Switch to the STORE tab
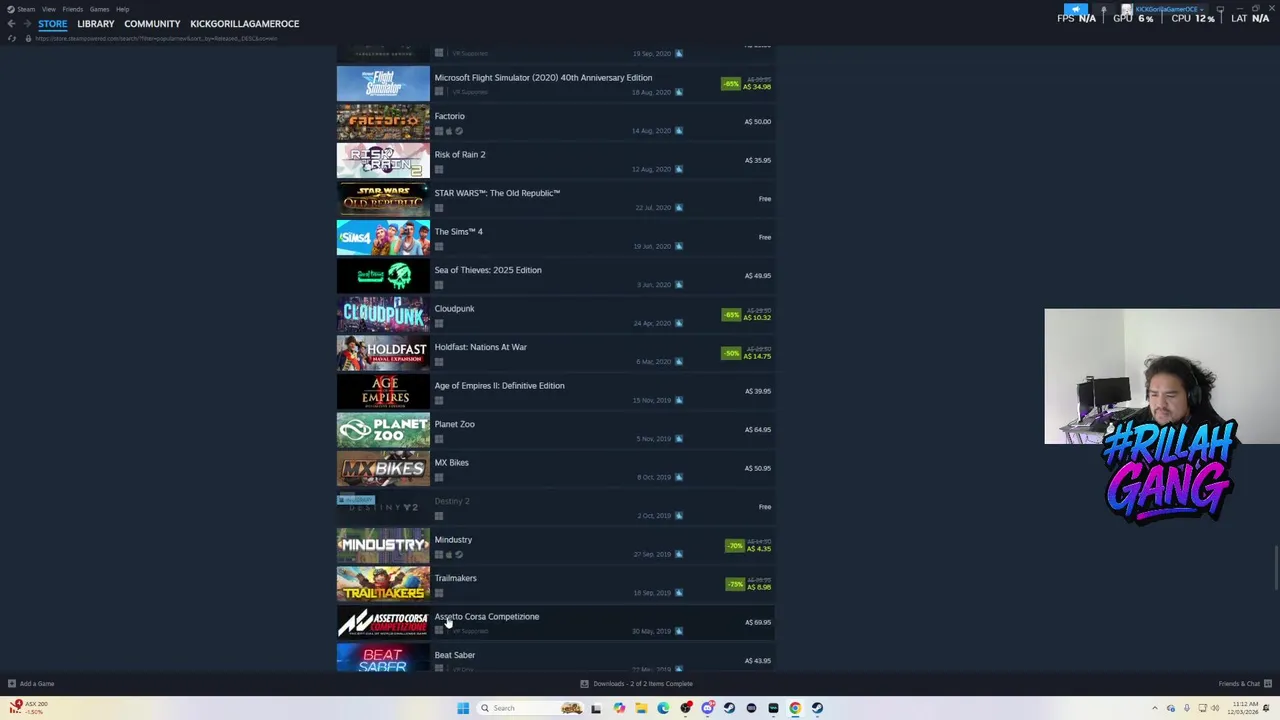Viewport: 1280px width, 720px height. (x=53, y=24)
